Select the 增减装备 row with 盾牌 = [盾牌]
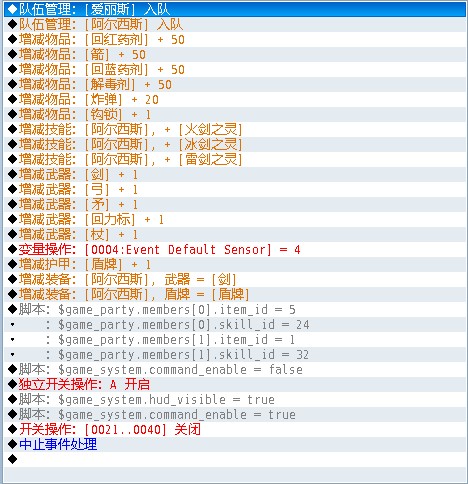The height and width of the screenshot is (484, 468). tap(235, 294)
